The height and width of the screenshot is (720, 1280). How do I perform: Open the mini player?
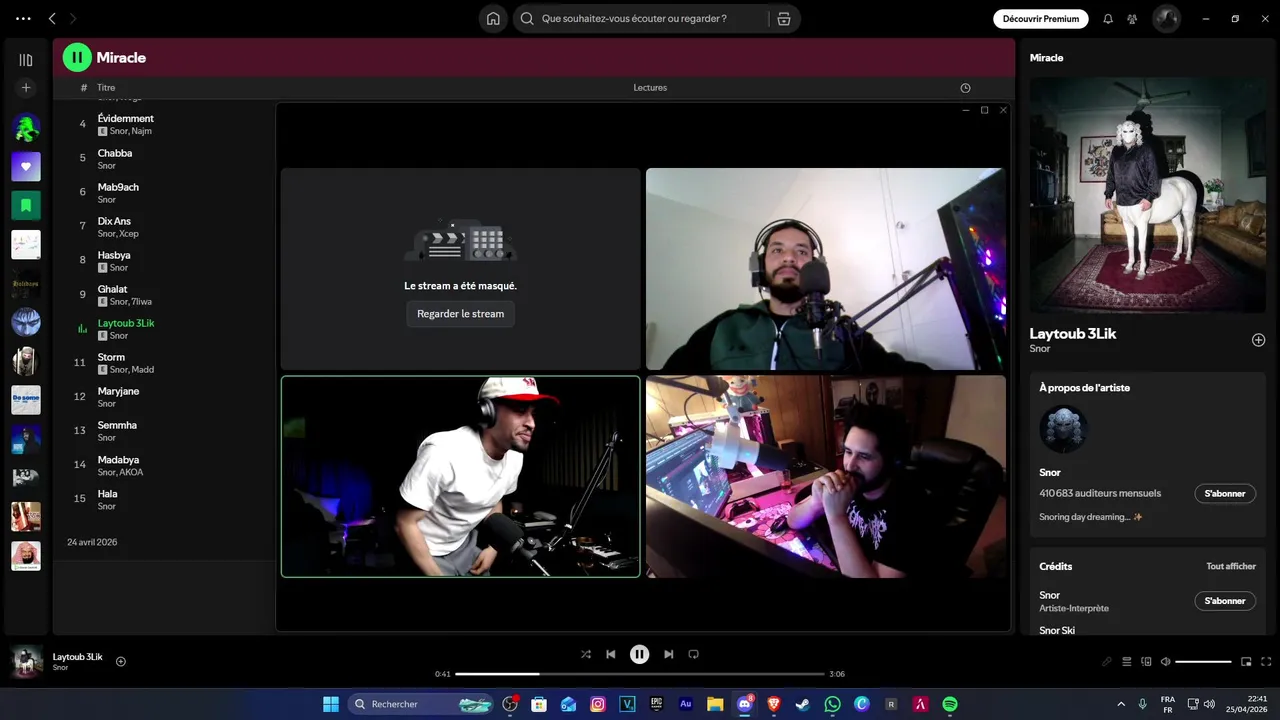coord(1246,661)
